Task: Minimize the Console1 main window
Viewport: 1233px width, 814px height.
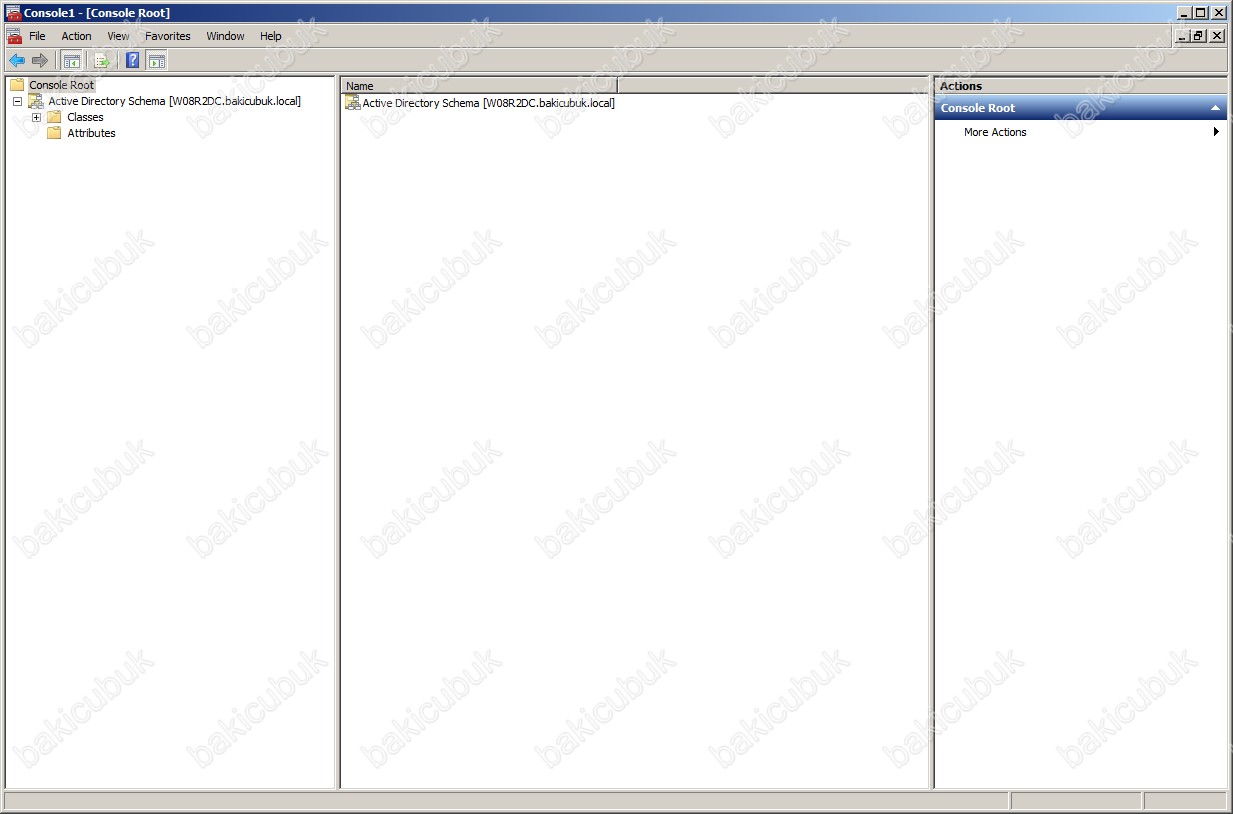Action: (x=1185, y=13)
